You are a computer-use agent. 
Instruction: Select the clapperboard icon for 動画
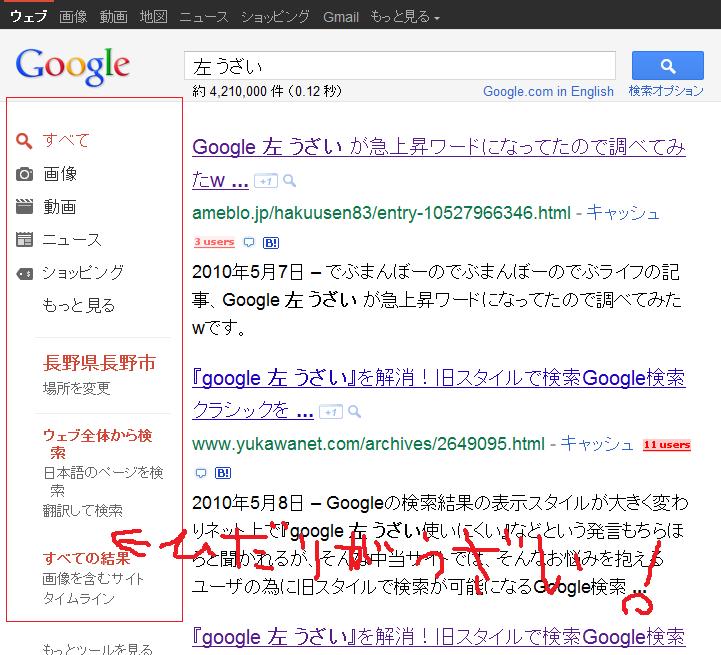click(x=24, y=207)
